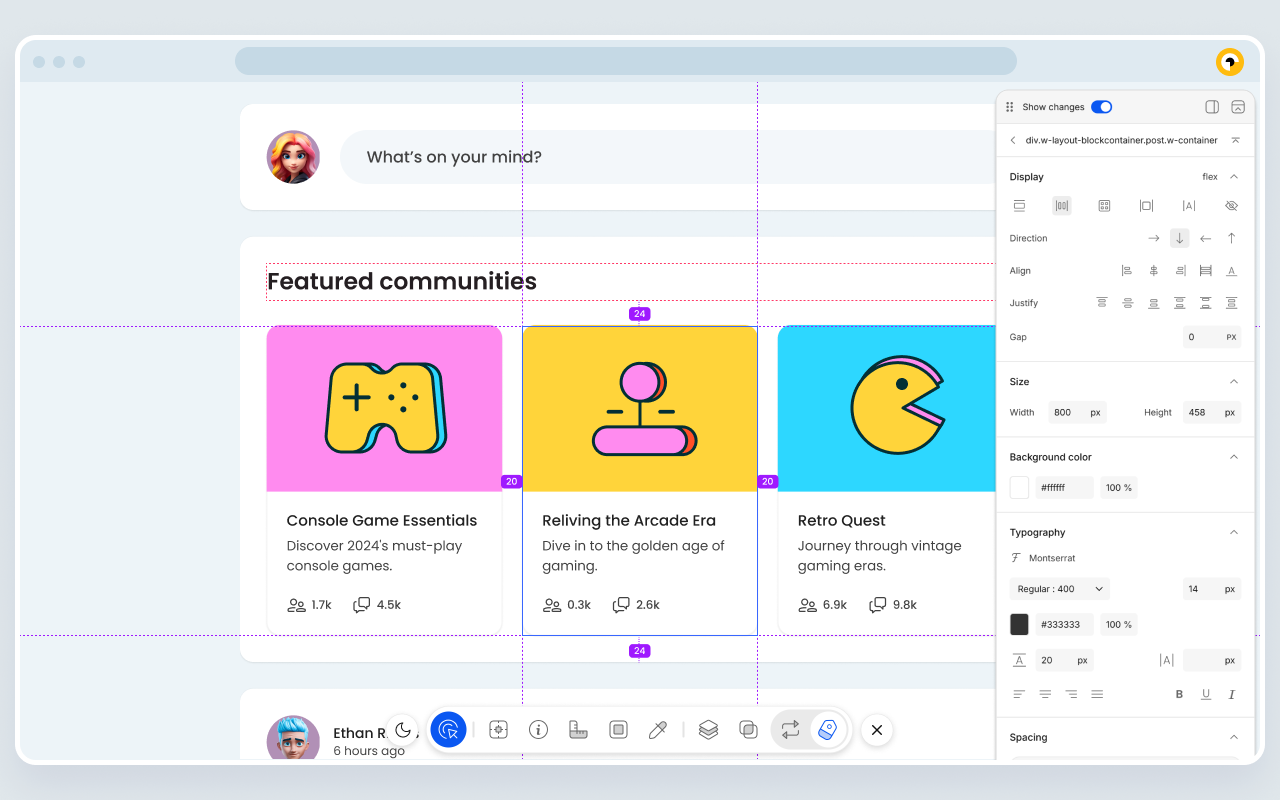Image resolution: width=1280 pixels, height=800 pixels.
Task: Click the move target tool in the toolbar
Action: pyautogui.click(x=498, y=730)
